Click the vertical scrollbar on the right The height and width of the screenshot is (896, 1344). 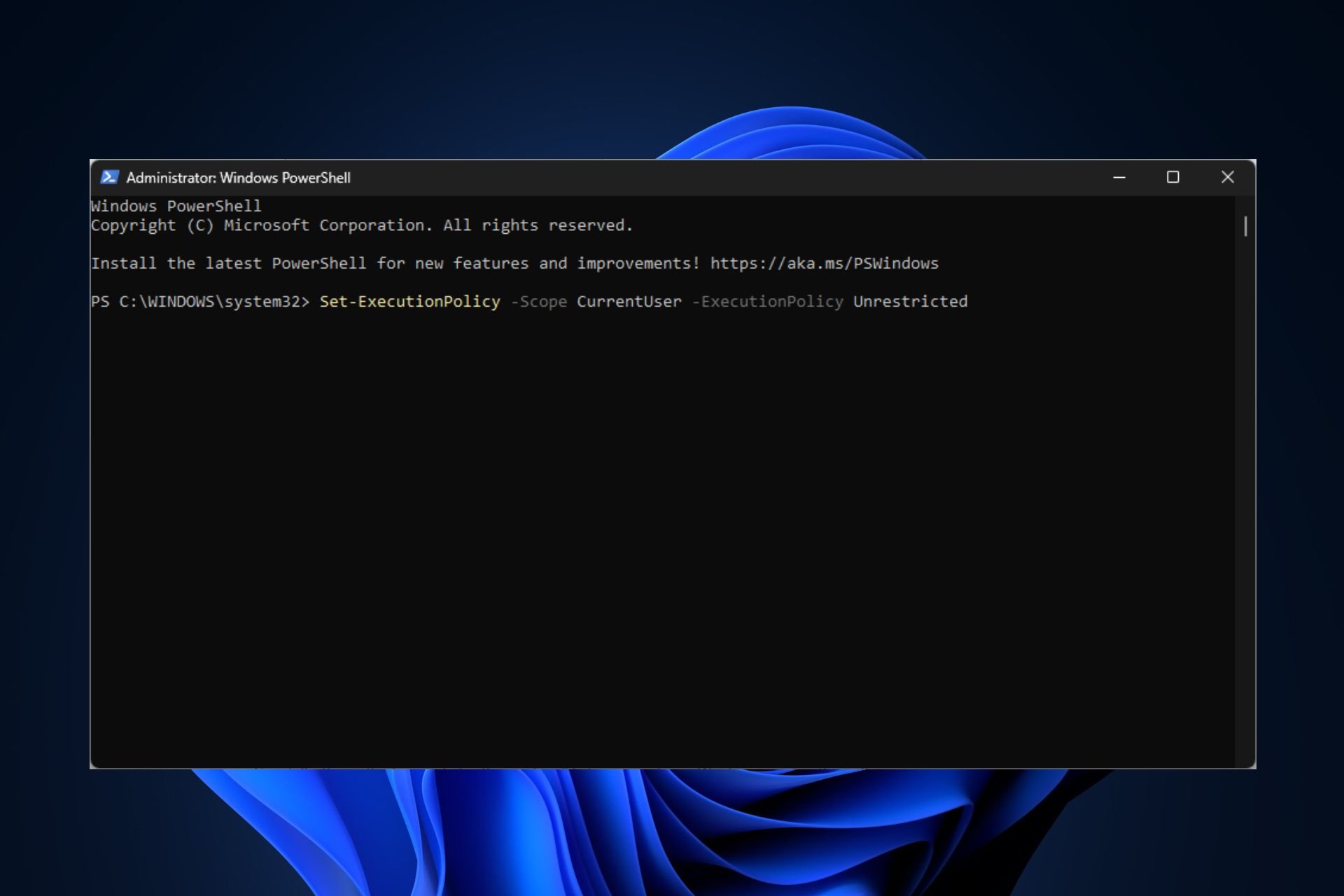pos(1247,226)
